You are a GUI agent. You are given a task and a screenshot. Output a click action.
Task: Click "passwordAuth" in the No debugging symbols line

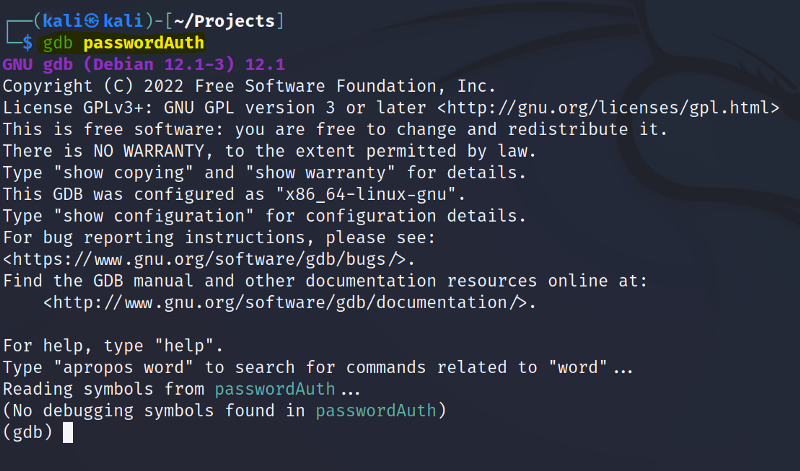click(377, 410)
